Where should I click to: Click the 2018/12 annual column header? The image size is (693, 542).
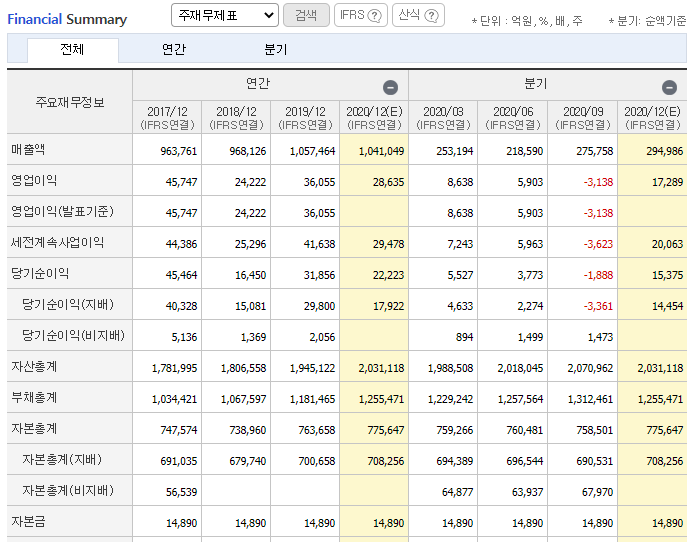tap(236, 118)
